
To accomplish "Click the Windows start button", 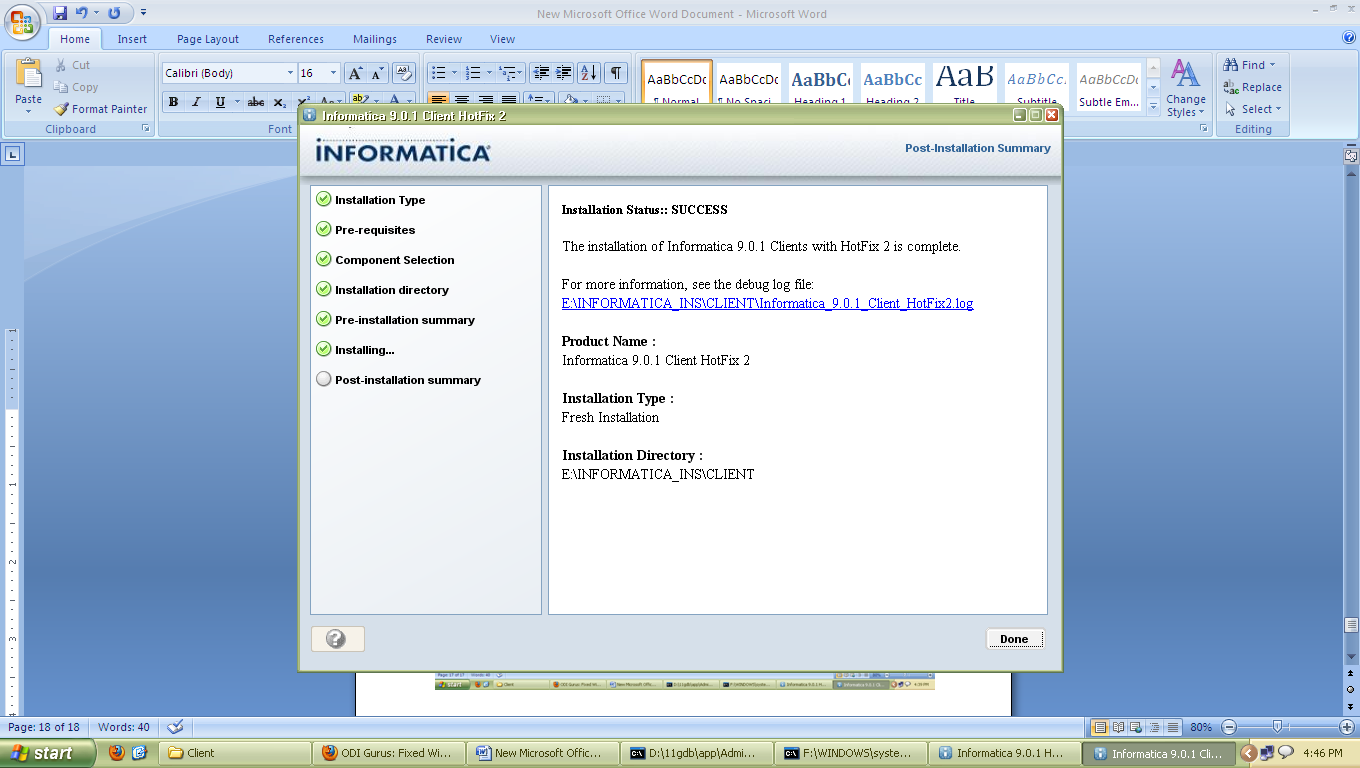I will [47, 753].
